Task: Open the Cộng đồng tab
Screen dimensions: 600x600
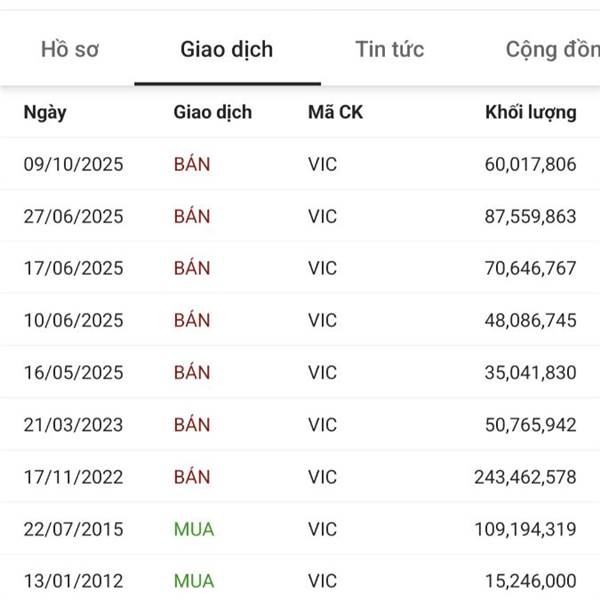Action: (553, 50)
